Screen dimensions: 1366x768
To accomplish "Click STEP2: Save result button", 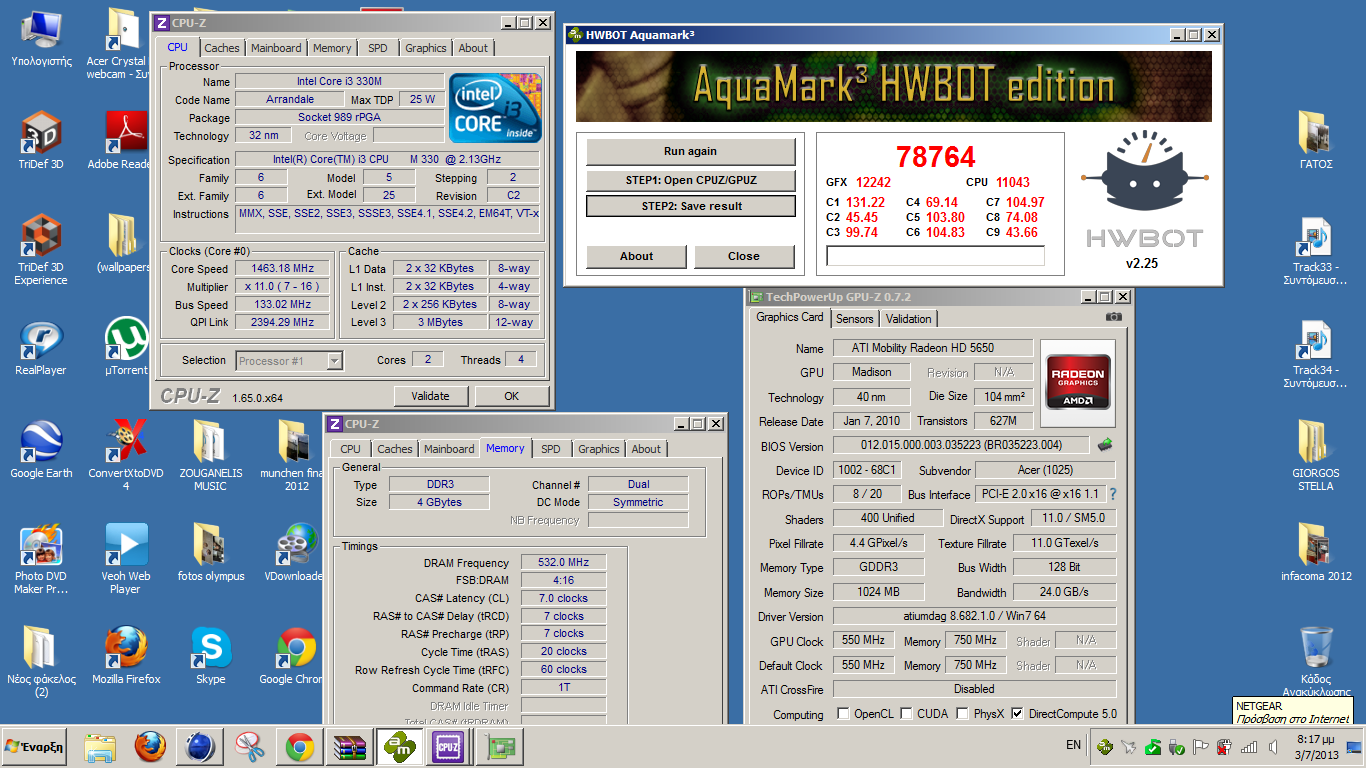I will (x=690, y=206).
